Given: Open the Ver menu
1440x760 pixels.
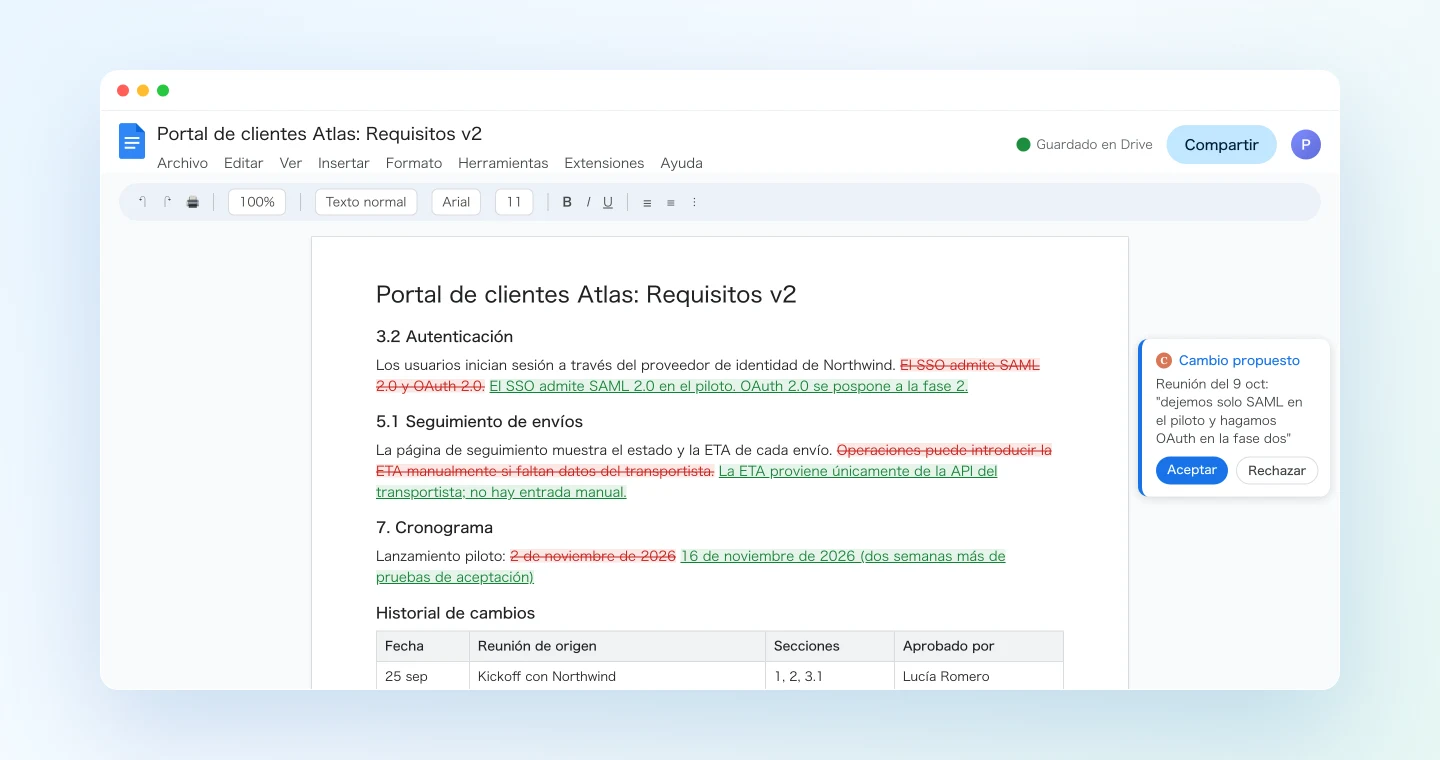Looking at the screenshot, I should tap(291, 163).
